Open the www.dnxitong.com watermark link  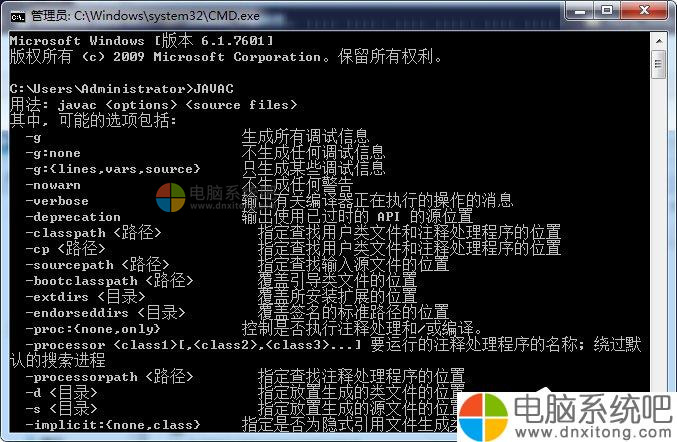click(593, 432)
